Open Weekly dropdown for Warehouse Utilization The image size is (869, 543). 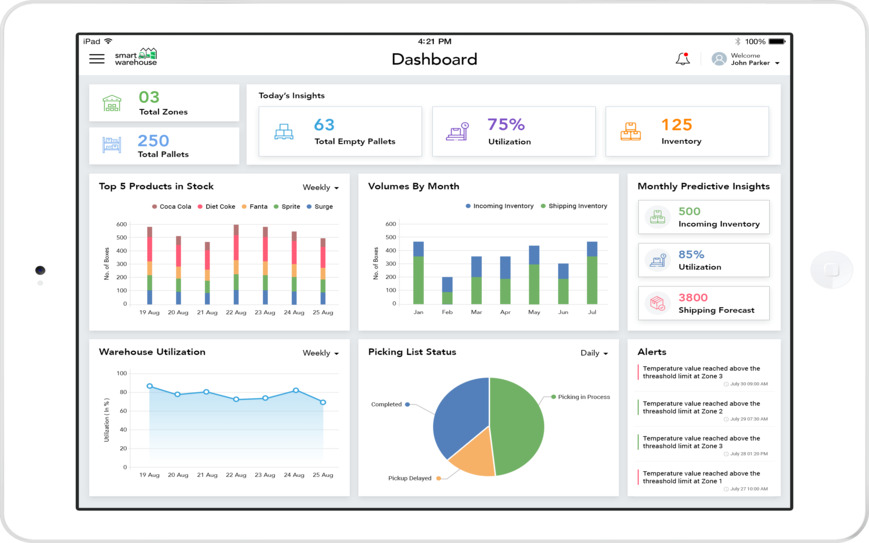(320, 353)
